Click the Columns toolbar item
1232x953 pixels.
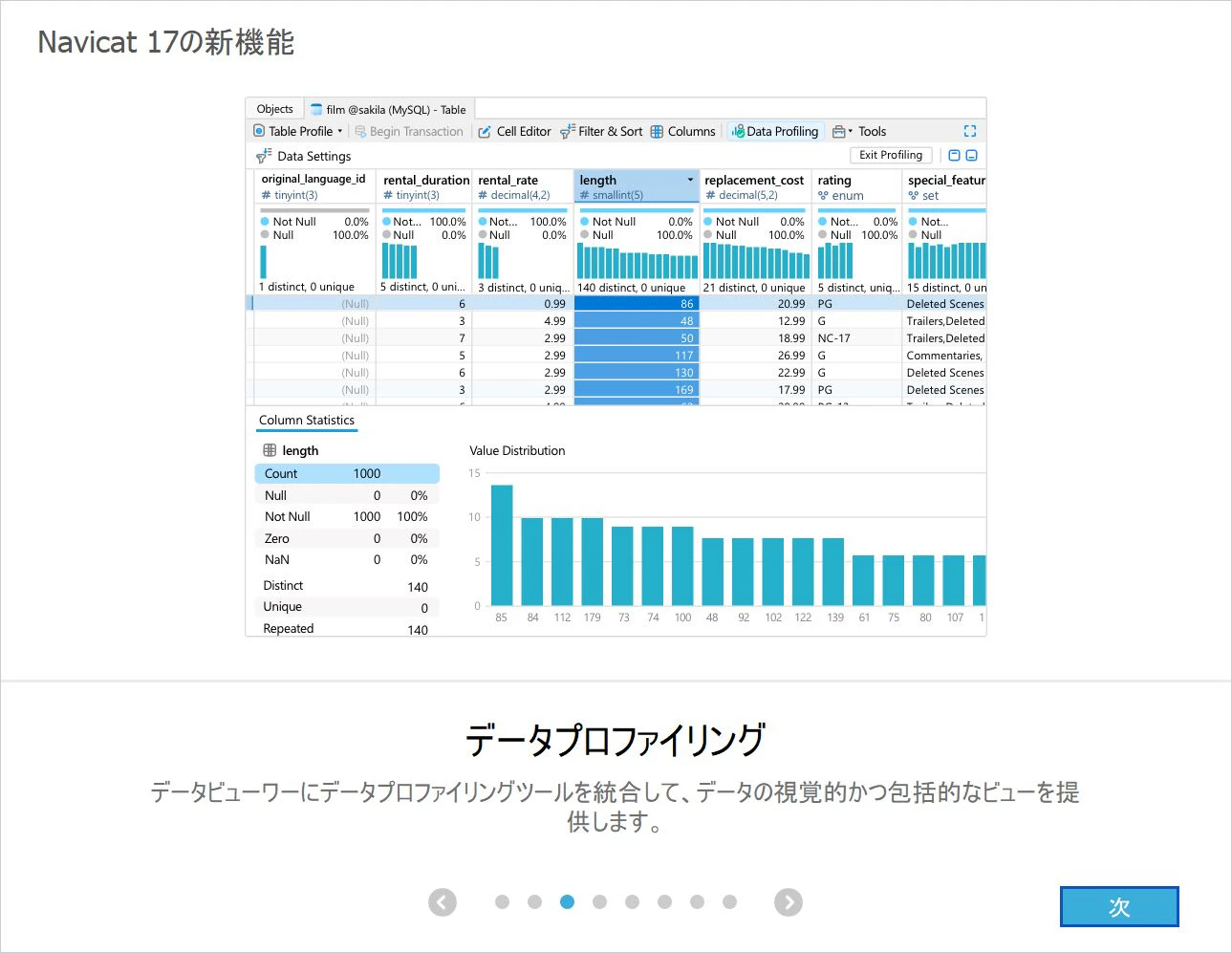(682, 131)
